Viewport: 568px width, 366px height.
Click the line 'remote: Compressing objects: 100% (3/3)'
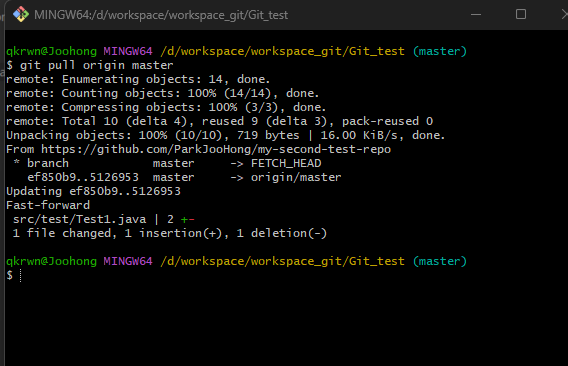click(166, 107)
